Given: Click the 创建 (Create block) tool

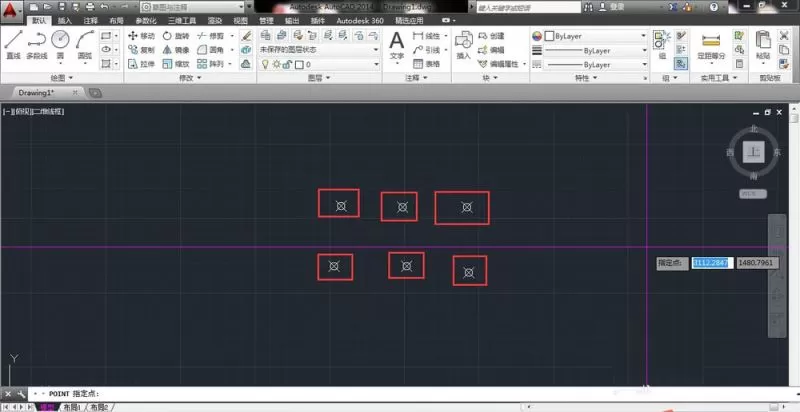Looking at the screenshot, I should [x=491, y=36].
